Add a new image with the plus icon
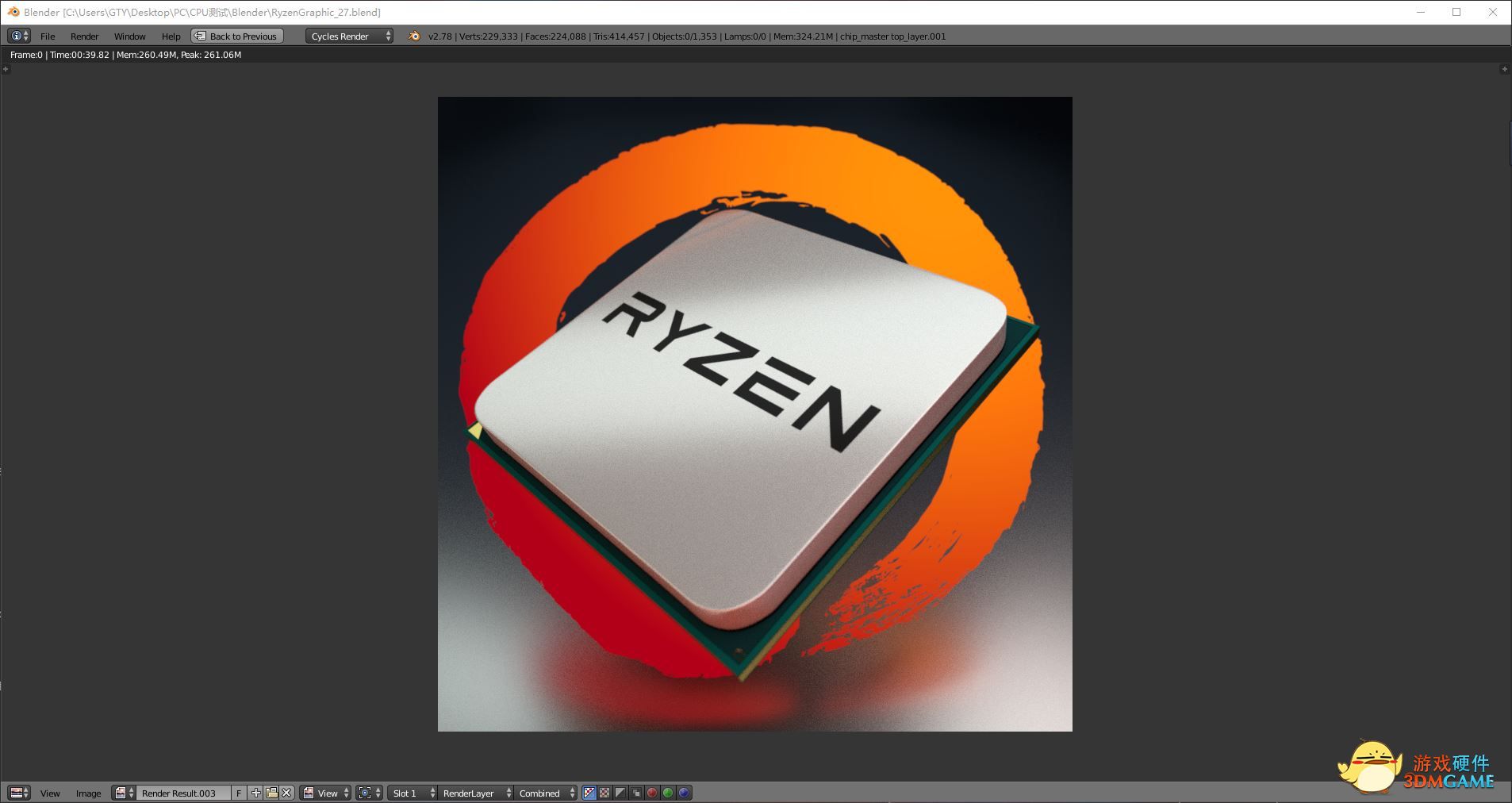Viewport: 1512px width, 803px height. (255, 793)
